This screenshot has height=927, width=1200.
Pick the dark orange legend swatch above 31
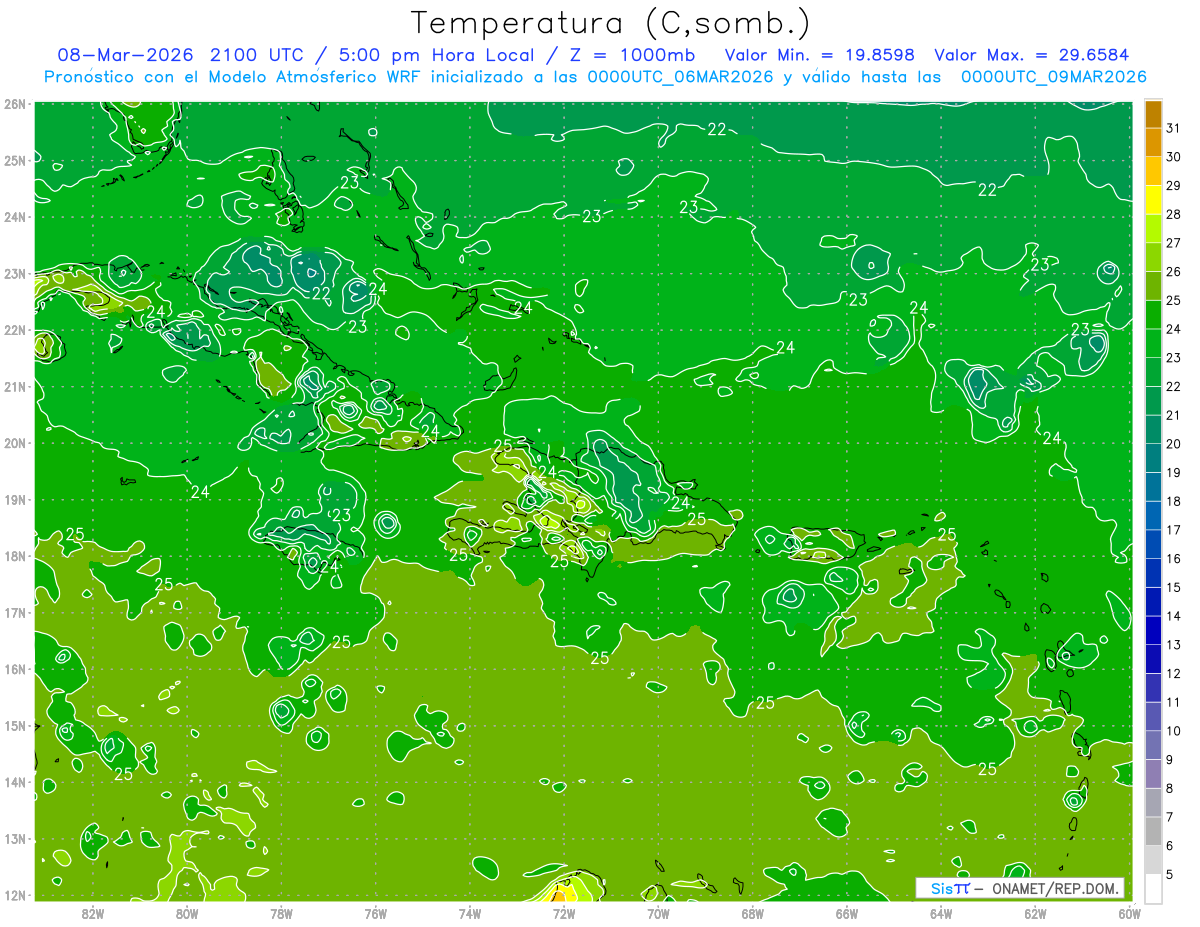[x=1154, y=114]
